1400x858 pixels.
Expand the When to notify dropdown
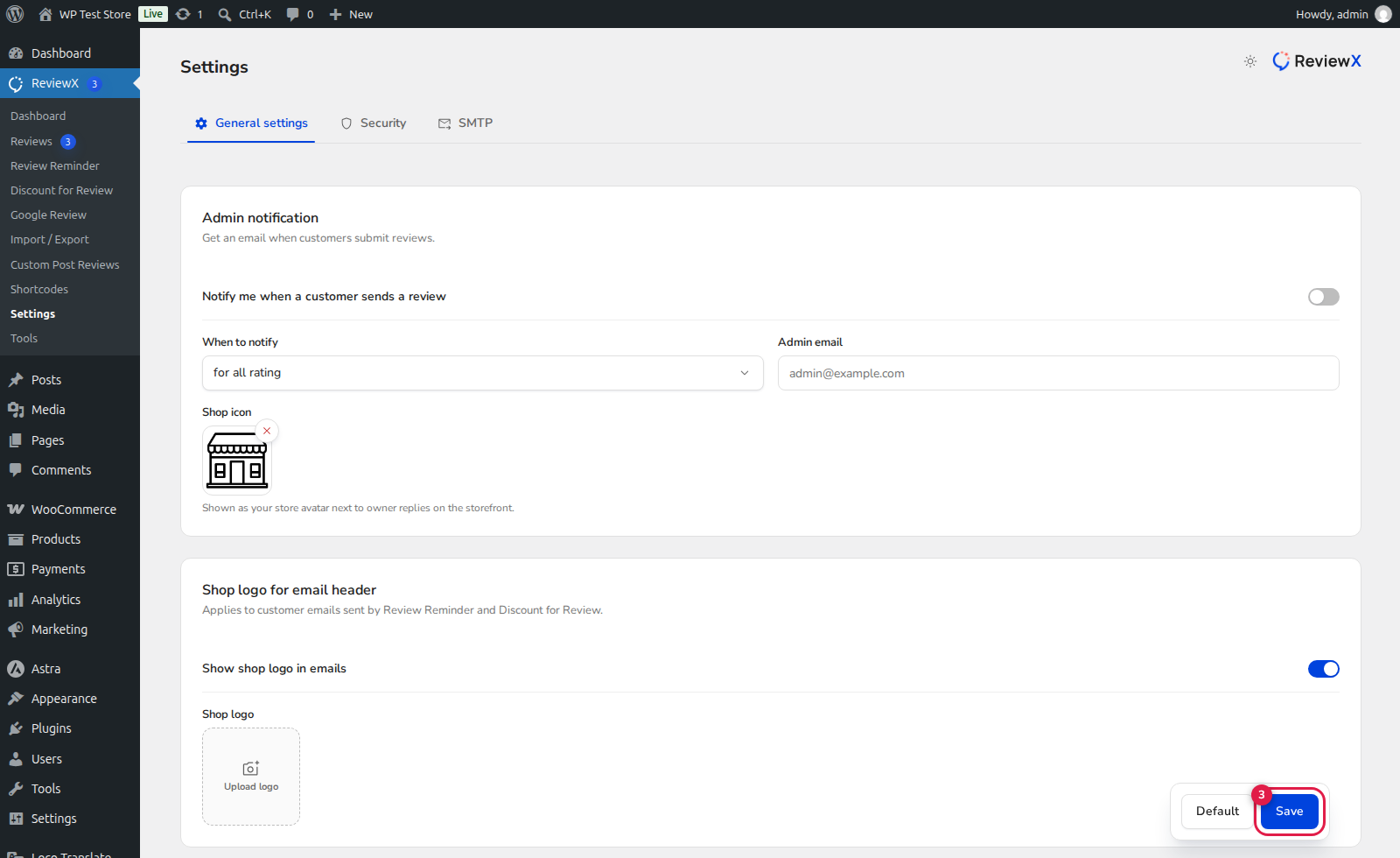pos(482,373)
